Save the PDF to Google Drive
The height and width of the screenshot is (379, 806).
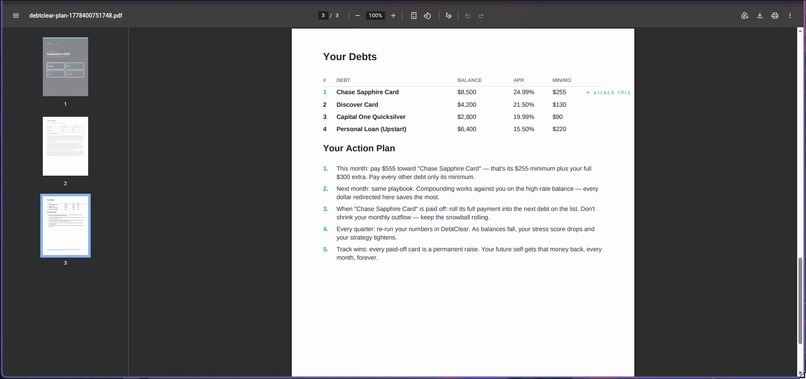[x=744, y=15]
